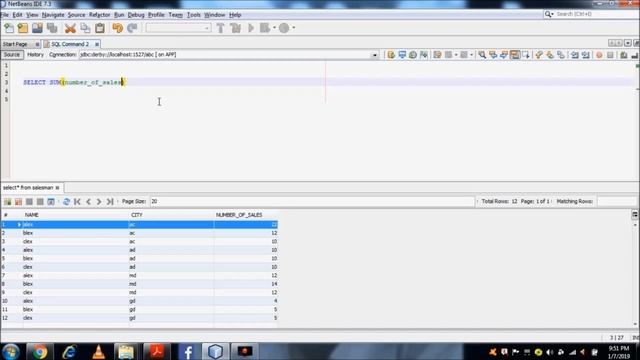
Task: Click the Undo arrow icon
Action: pos(118,28)
